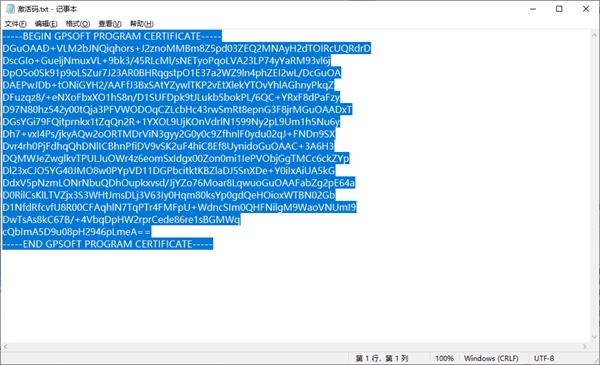The image size is (600, 365).
Task: Click the line starting with D0RilCsKlLTVZjx
Action: point(169,195)
